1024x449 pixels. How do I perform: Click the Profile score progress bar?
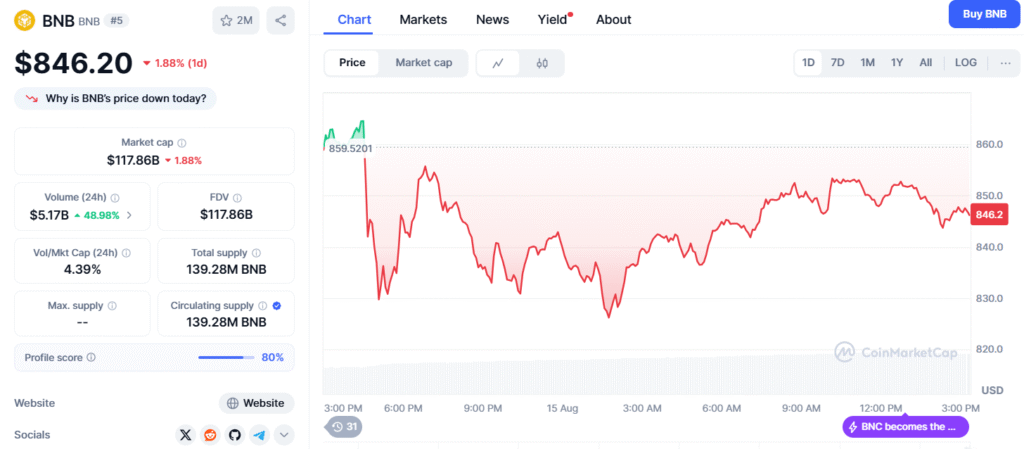click(226, 358)
